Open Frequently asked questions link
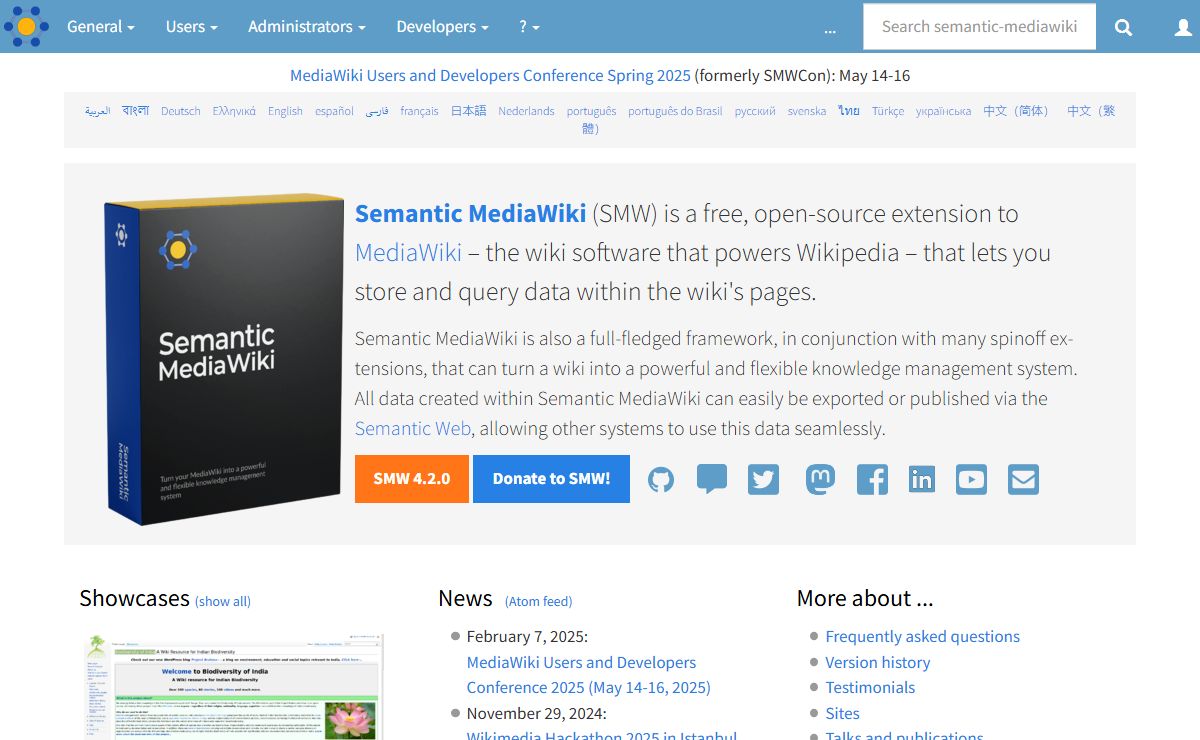 922,637
